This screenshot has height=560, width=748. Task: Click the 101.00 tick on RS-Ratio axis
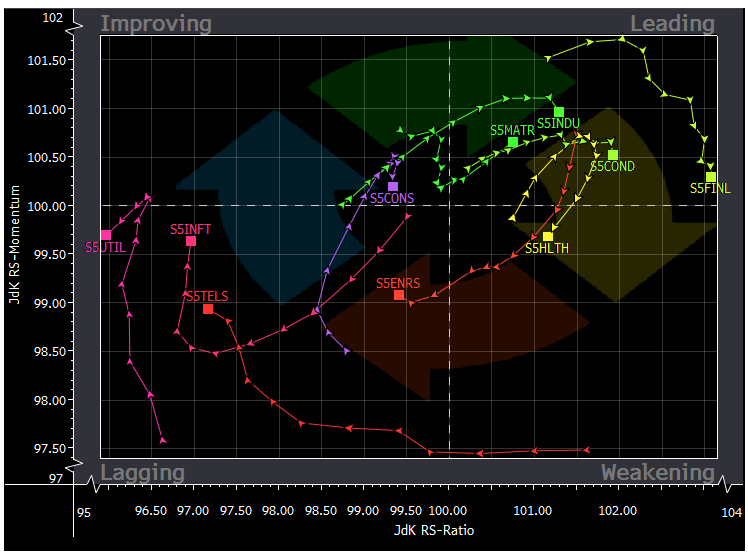[533, 511]
